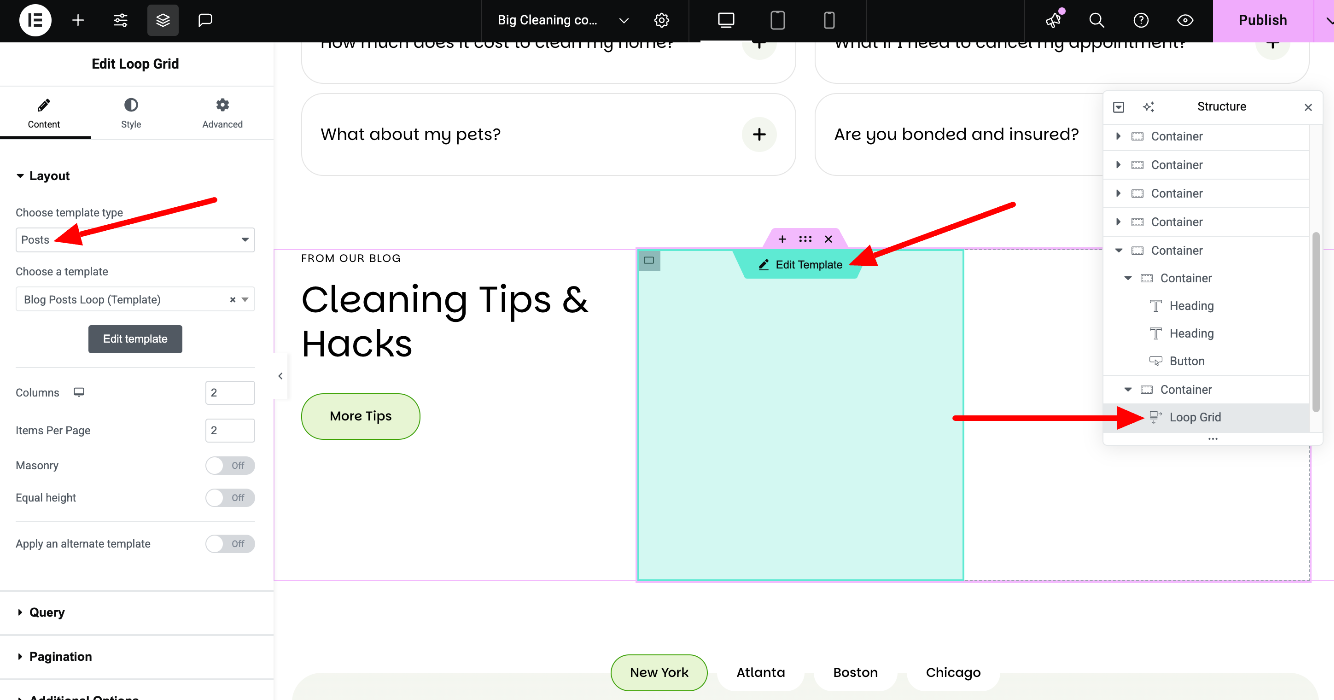Click the Elementor logo icon
Screen dimensions: 1334x700
(x=35, y=20)
